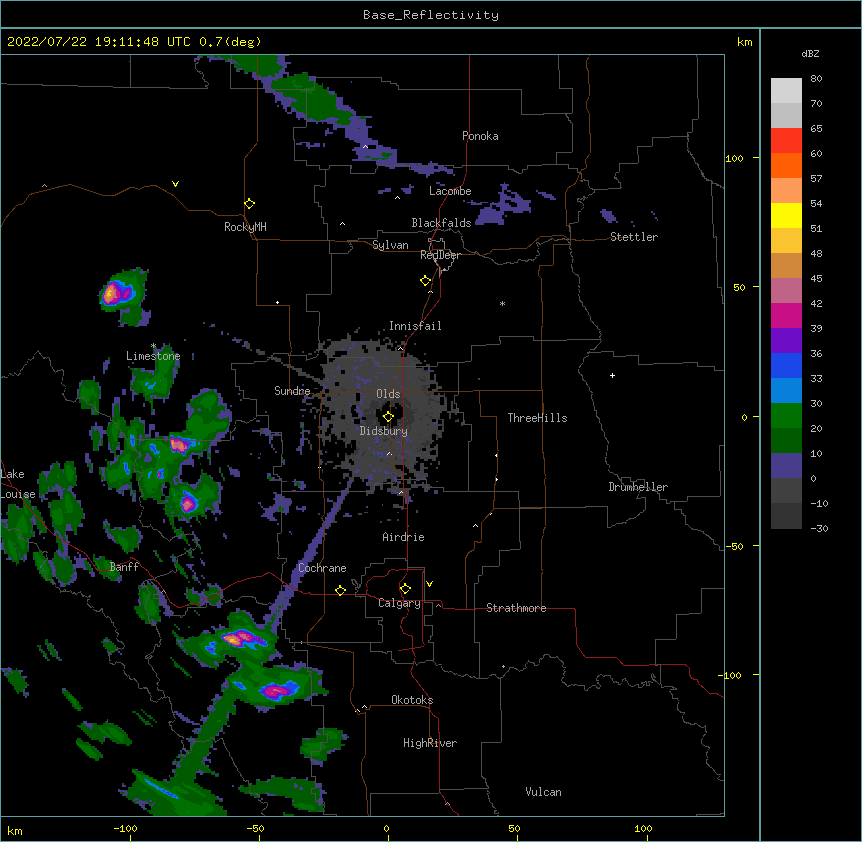Click the Cochrane town label
The height and width of the screenshot is (842, 862).
point(322,568)
